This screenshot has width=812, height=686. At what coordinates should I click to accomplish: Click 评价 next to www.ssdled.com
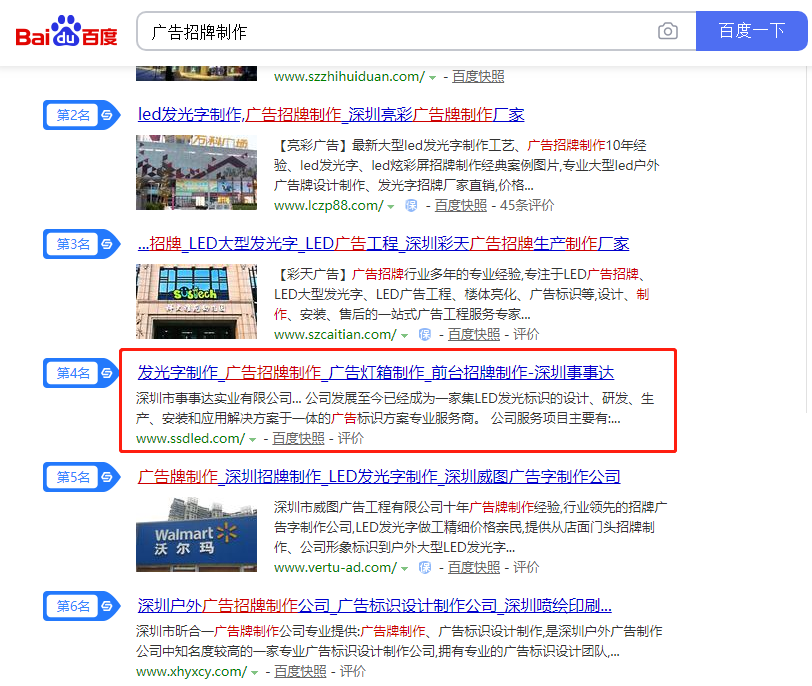coord(351,439)
